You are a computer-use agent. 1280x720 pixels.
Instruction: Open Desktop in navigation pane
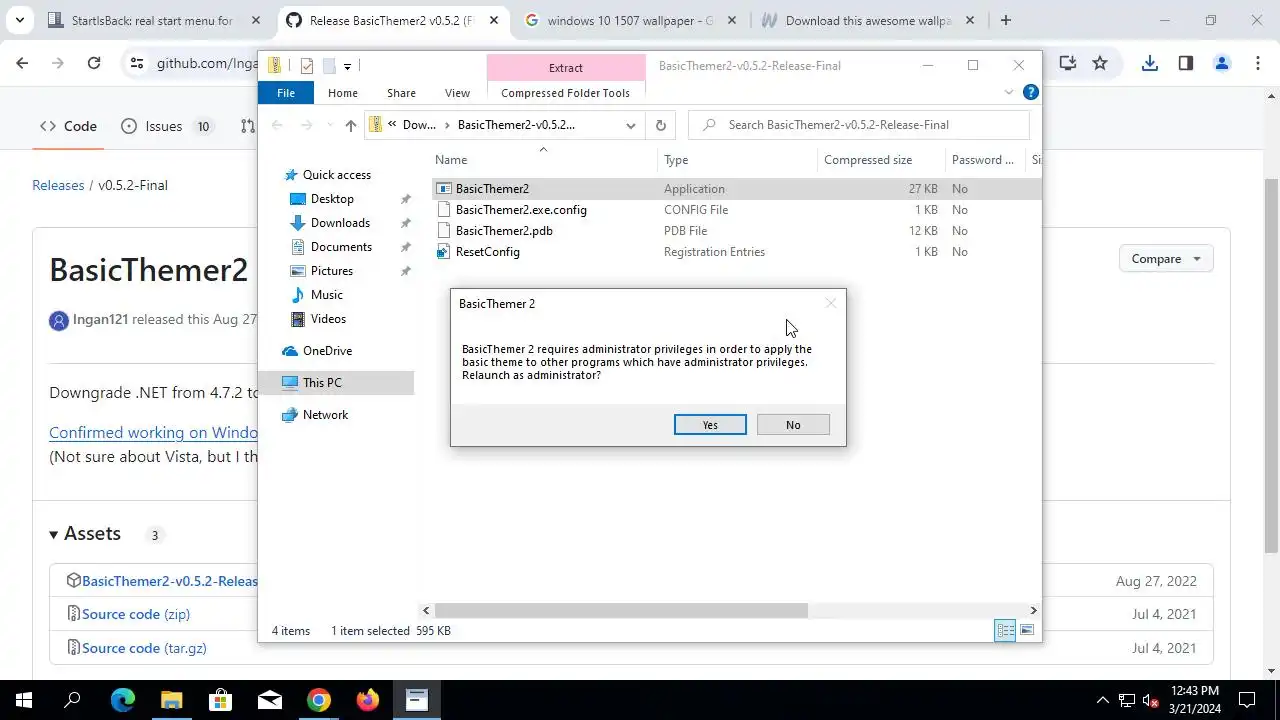332,199
